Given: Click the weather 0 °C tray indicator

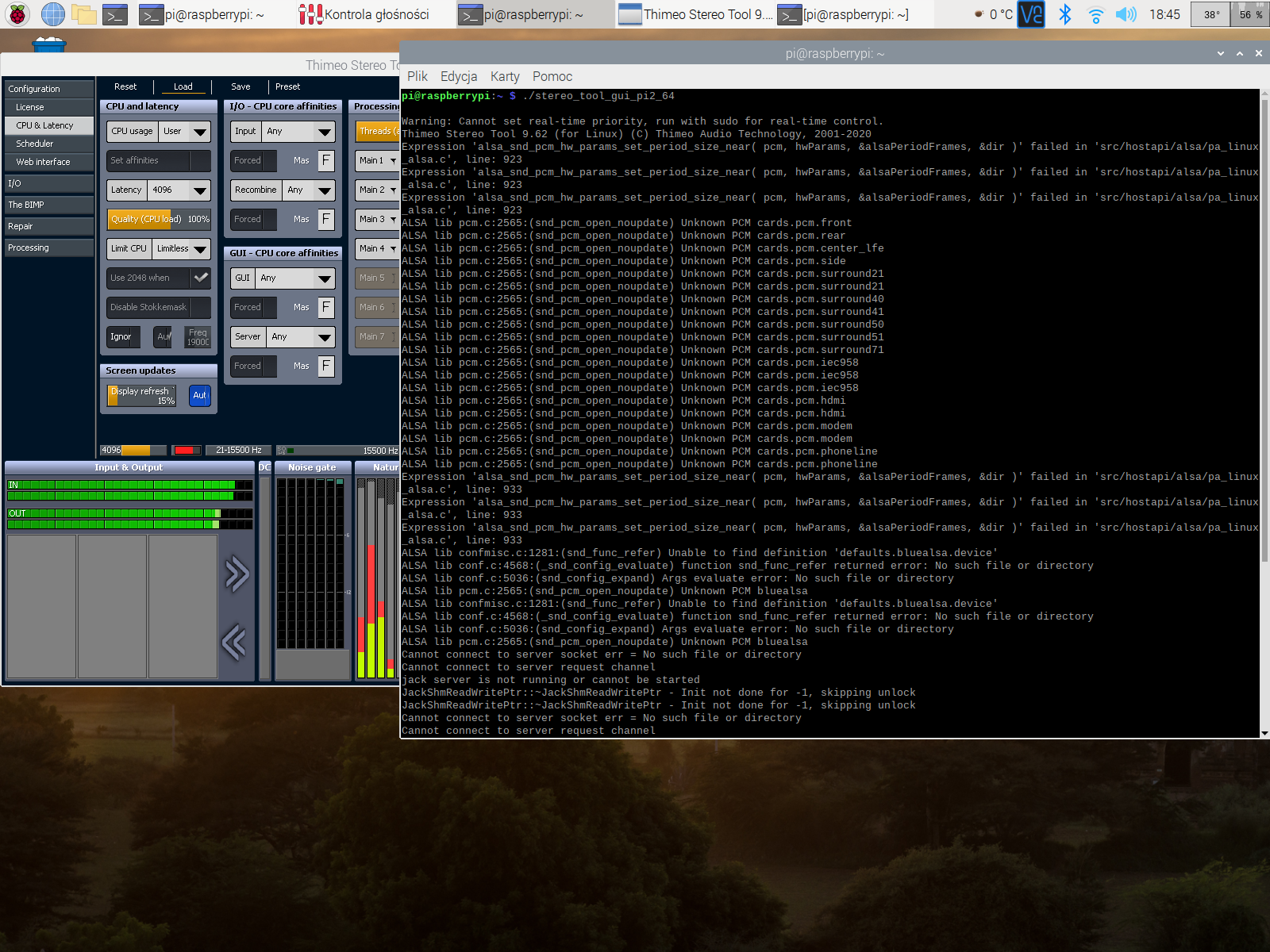Looking at the screenshot, I should (x=993, y=14).
